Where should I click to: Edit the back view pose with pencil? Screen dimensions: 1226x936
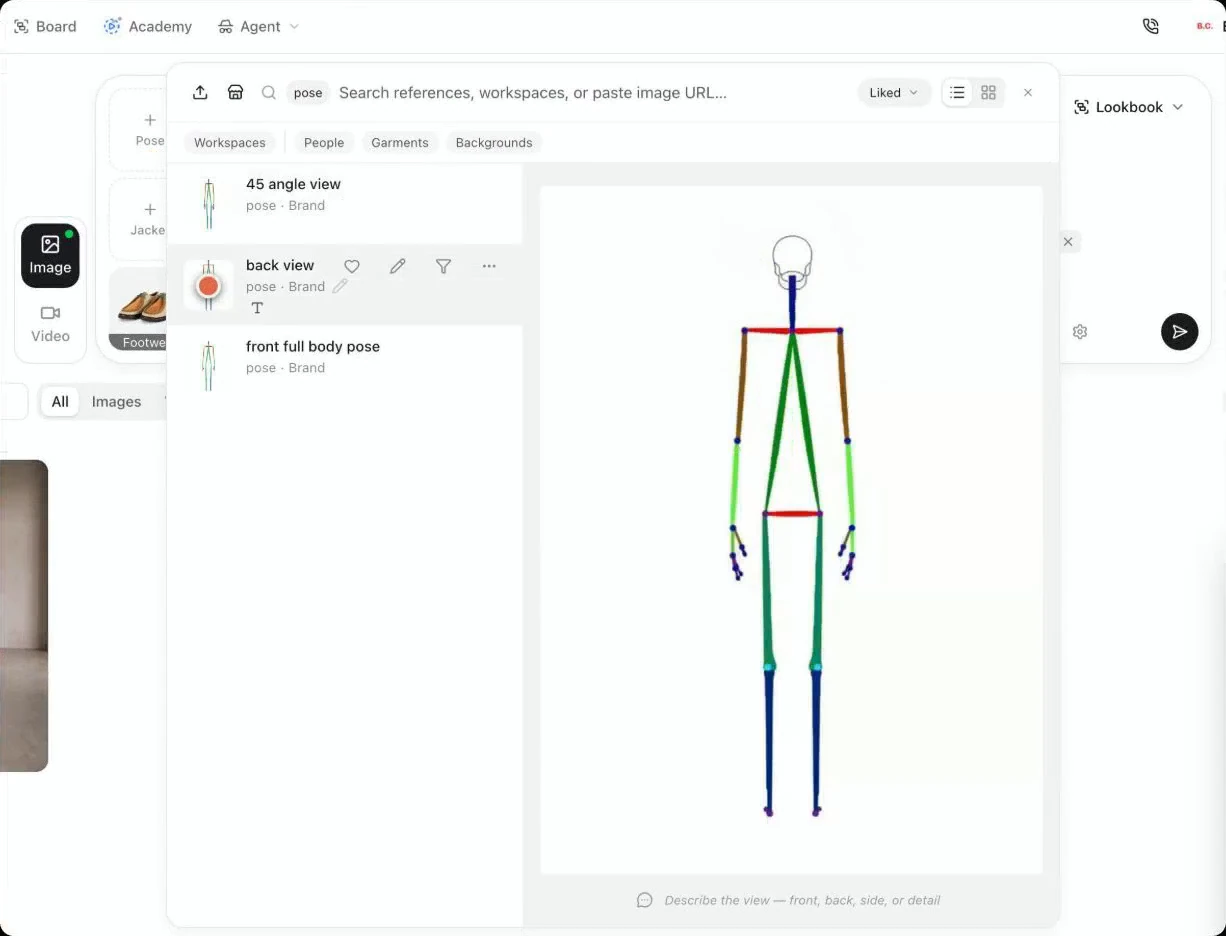pos(397,266)
